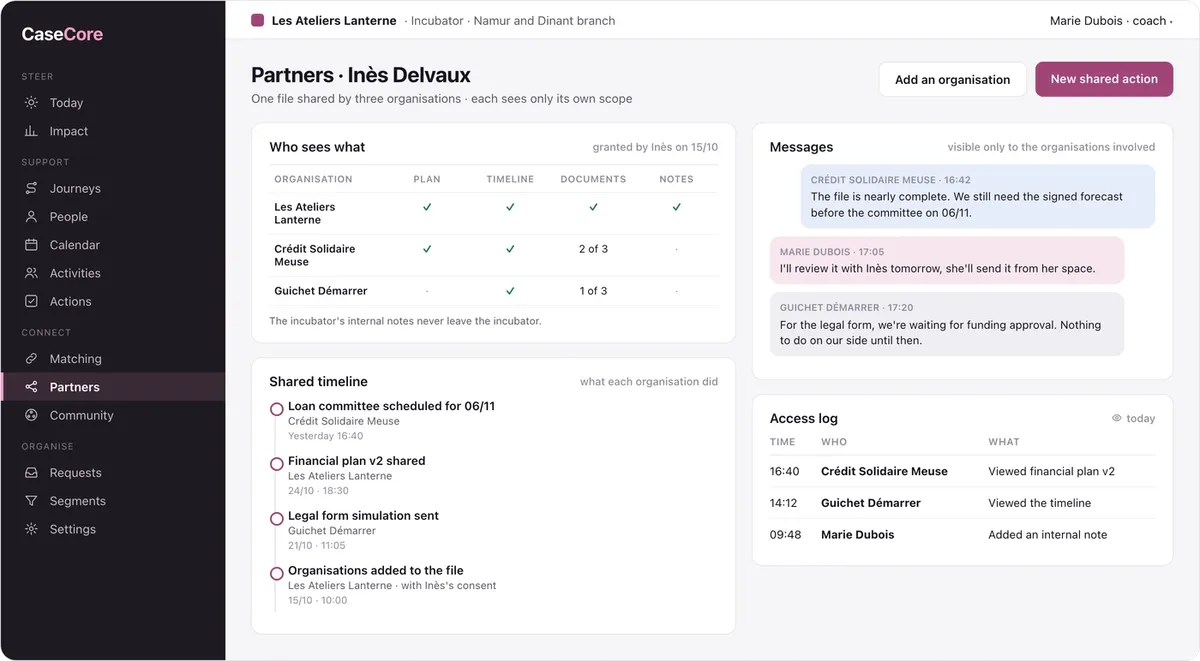This screenshot has height=661, width=1200.
Task: Click Added an internal note log entry
Action: point(1047,535)
